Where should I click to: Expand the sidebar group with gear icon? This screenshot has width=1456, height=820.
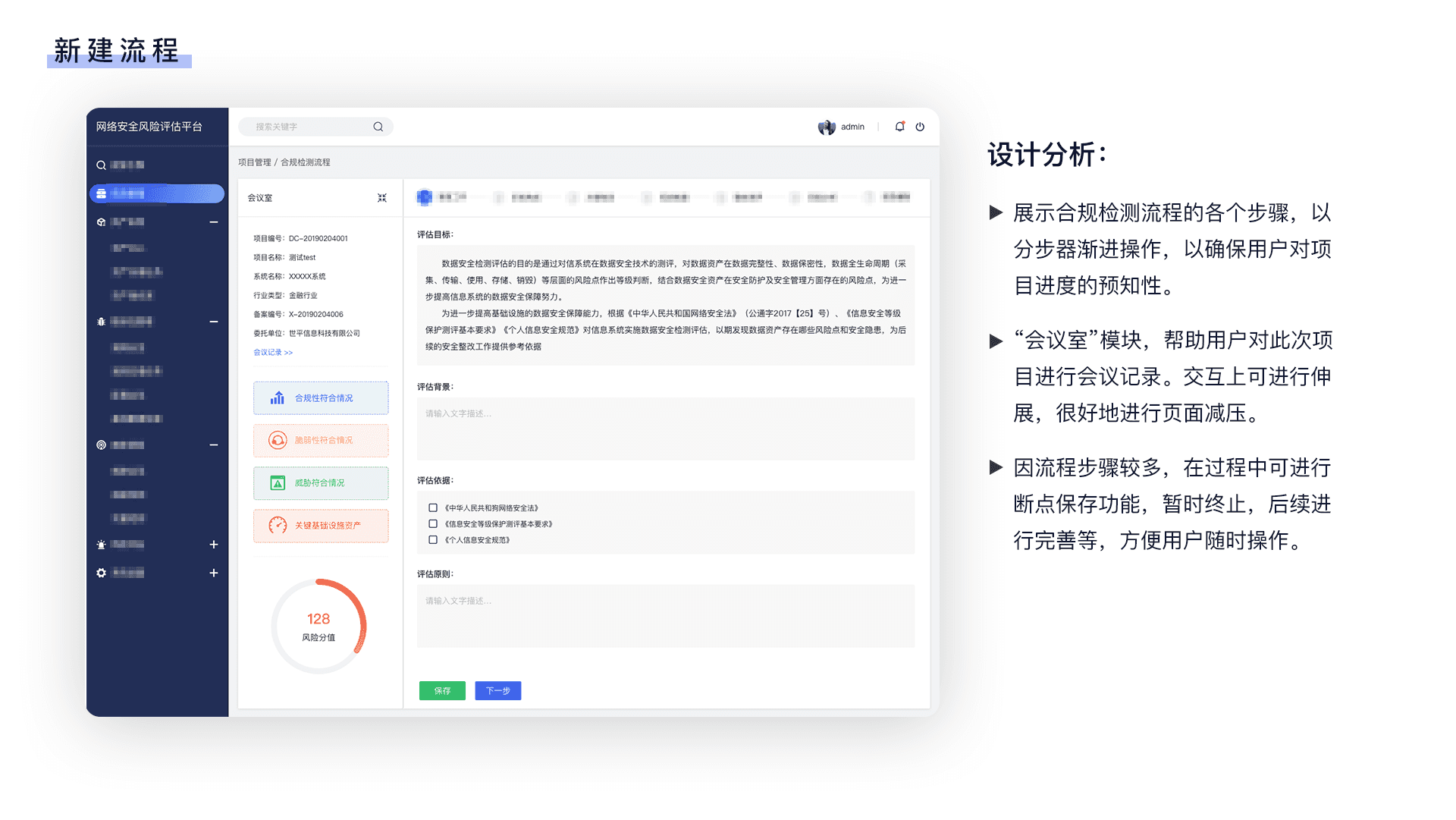(214, 573)
